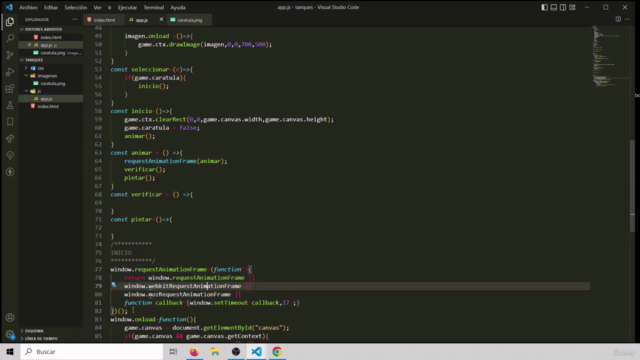Image resolution: width=640 pixels, height=360 pixels.
Task: Open index.html in open editors list
Action: pos(51,37)
